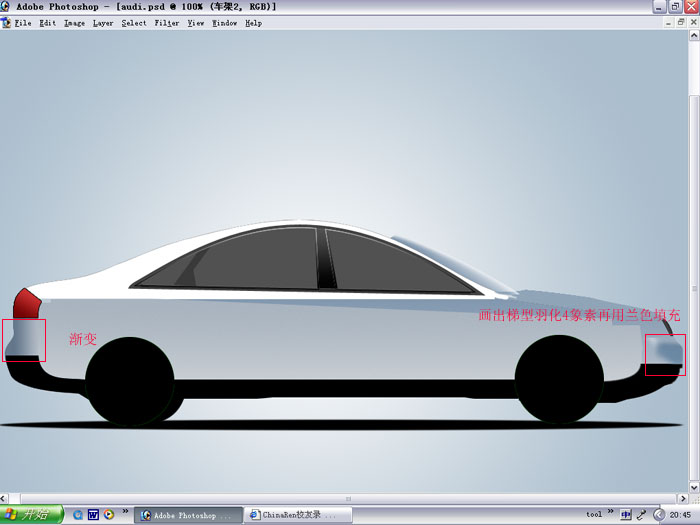
Task: Click the input language indicator in taskbar
Action: click(626, 515)
